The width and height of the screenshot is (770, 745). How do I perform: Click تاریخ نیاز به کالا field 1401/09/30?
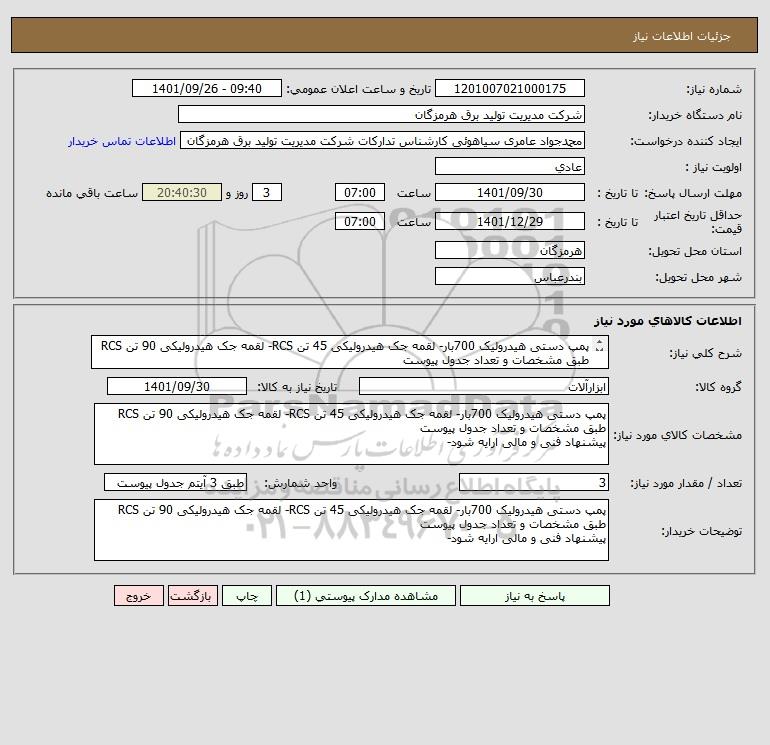pyautogui.click(x=177, y=386)
